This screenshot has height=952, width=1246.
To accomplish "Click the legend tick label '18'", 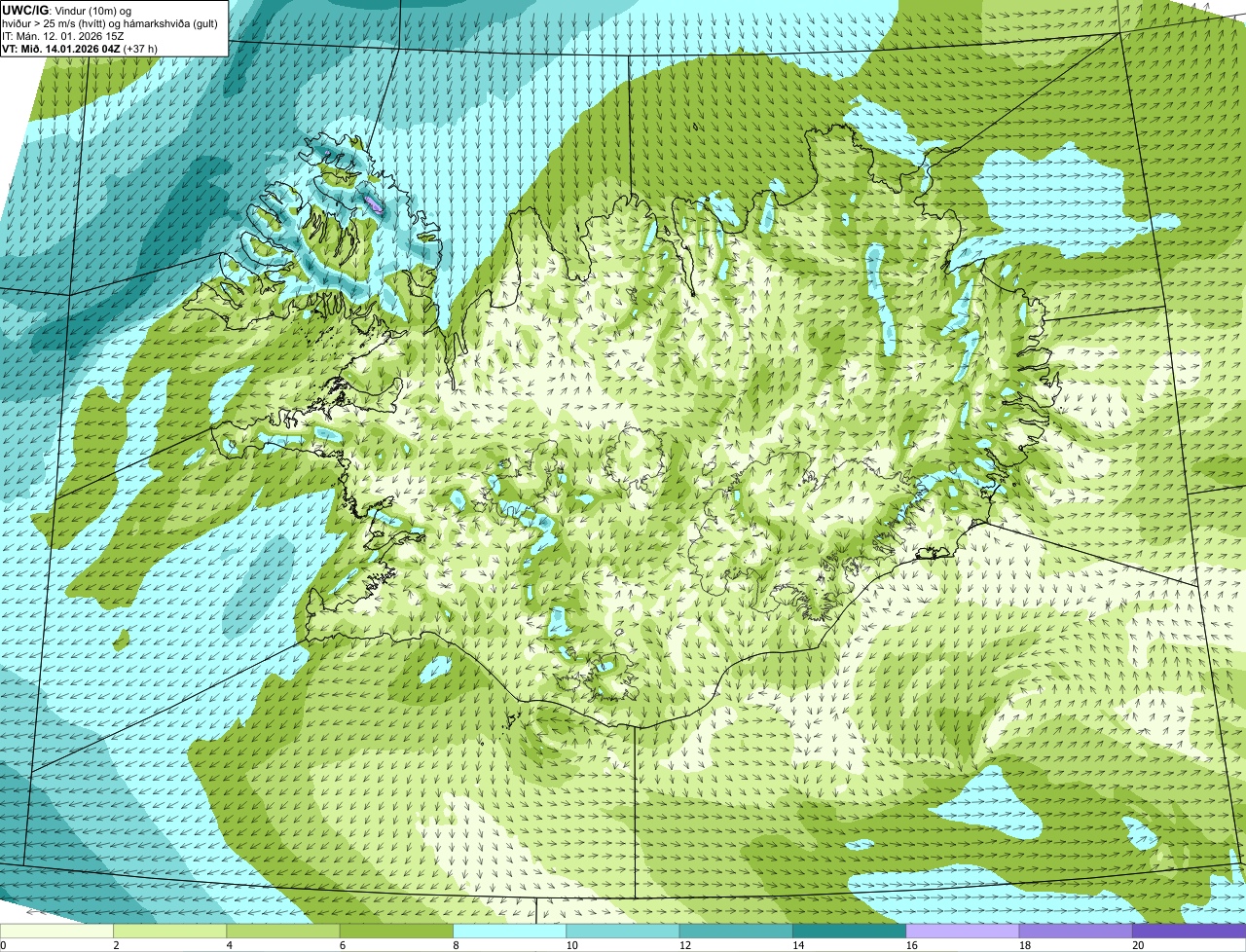I will click(1023, 945).
